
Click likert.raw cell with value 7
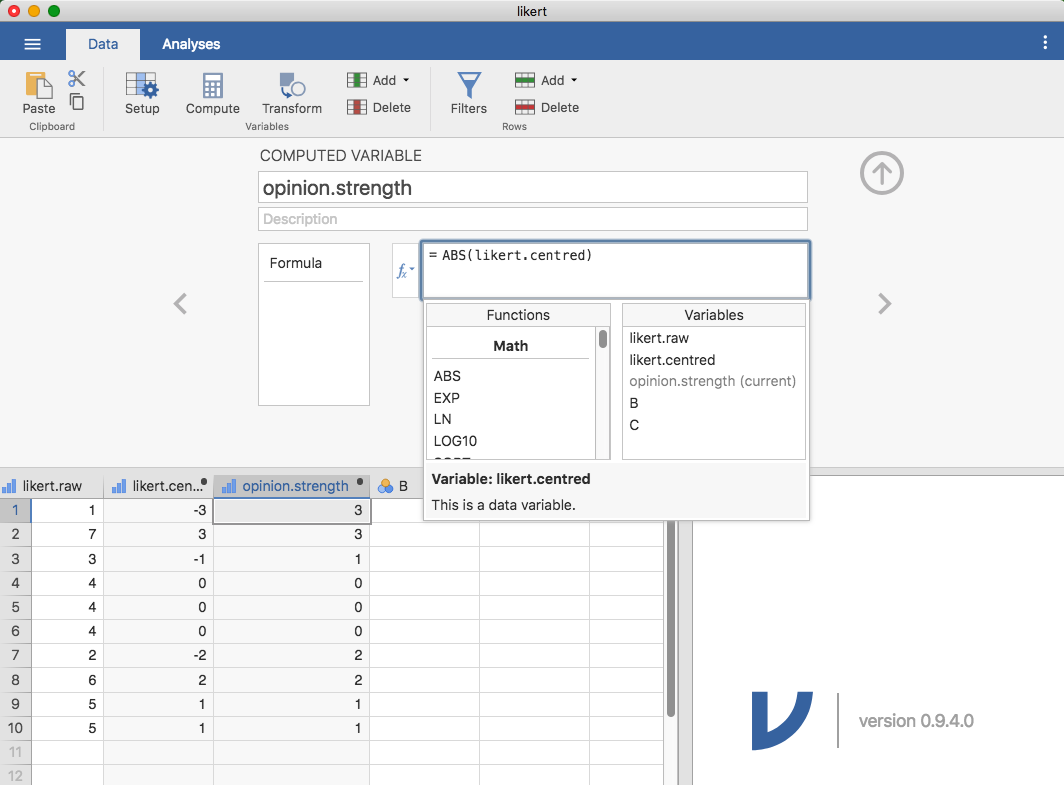click(x=67, y=534)
